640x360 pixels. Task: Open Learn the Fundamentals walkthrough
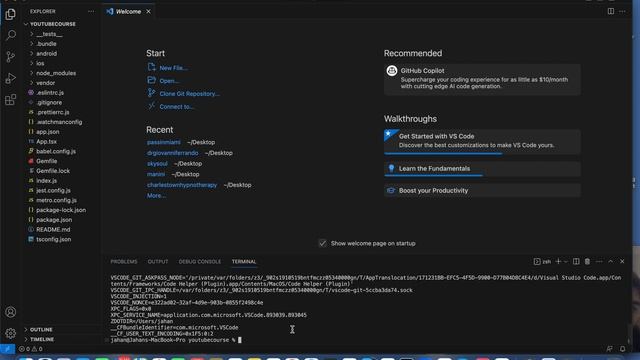(x=482, y=169)
